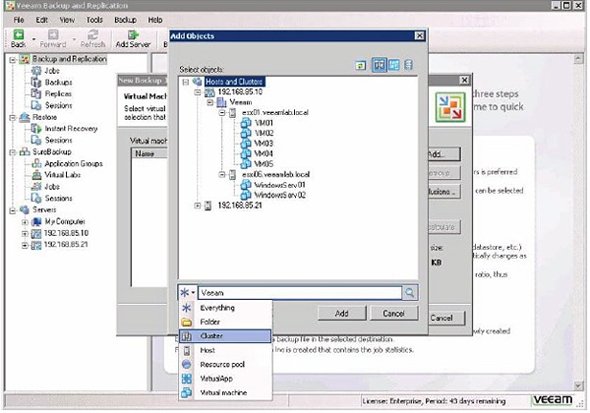The height and width of the screenshot is (413, 590).
Task: Click the refresh icon in Add Objects dialog
Action: pos(360,66)
